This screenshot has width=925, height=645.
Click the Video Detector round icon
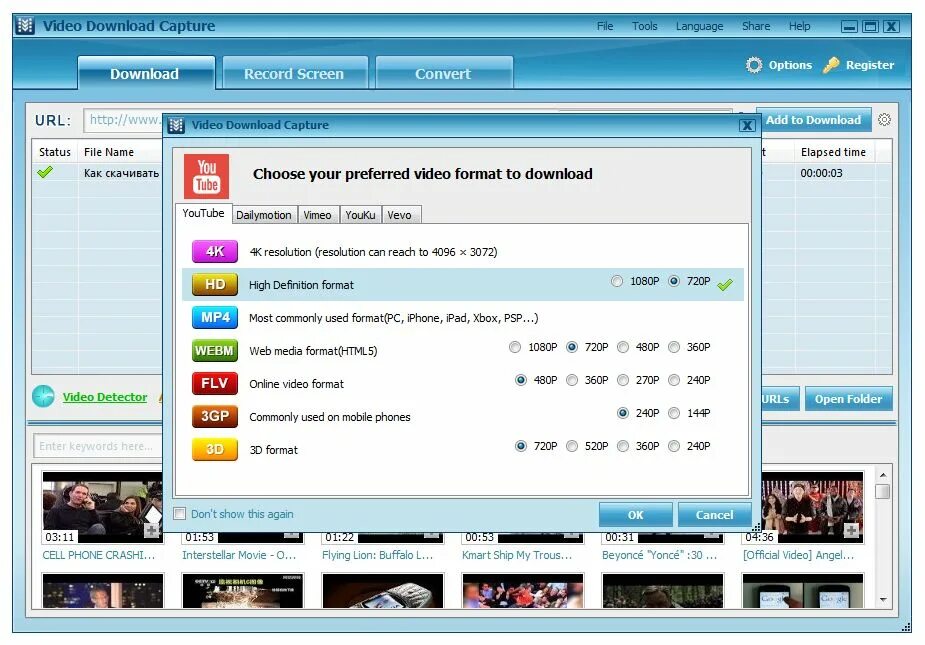point(43,397)
